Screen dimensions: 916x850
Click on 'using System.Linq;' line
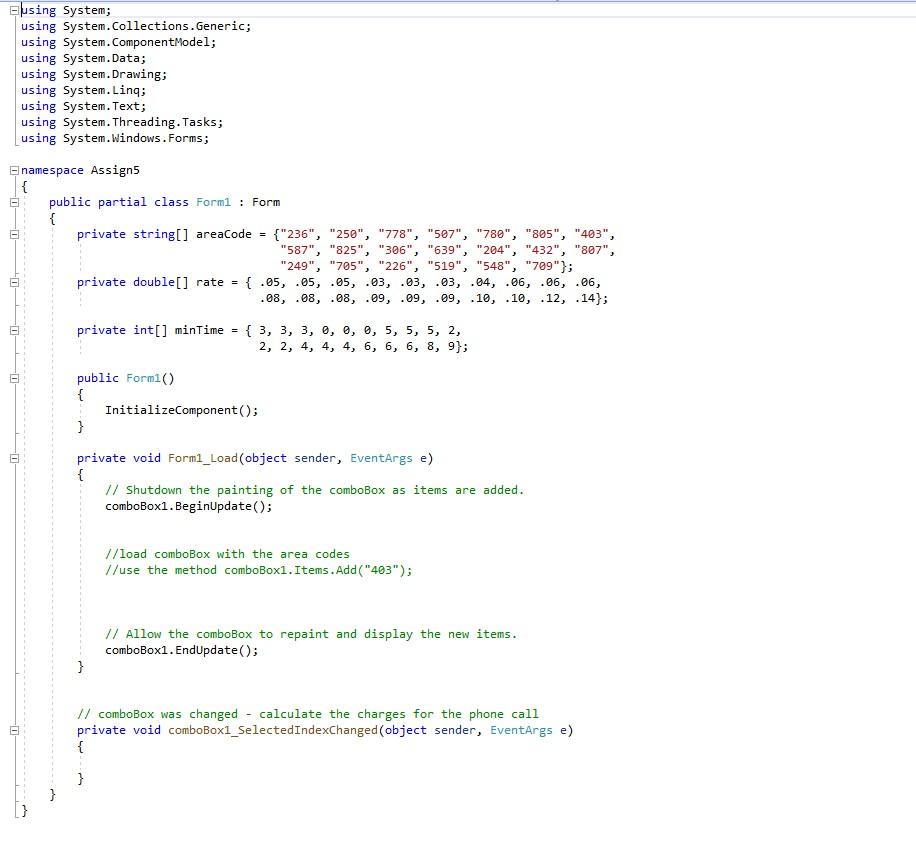tap(84, 91)
